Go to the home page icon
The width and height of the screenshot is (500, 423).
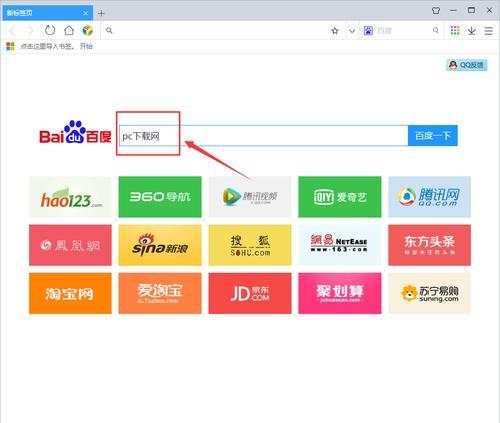click(69, 30)
